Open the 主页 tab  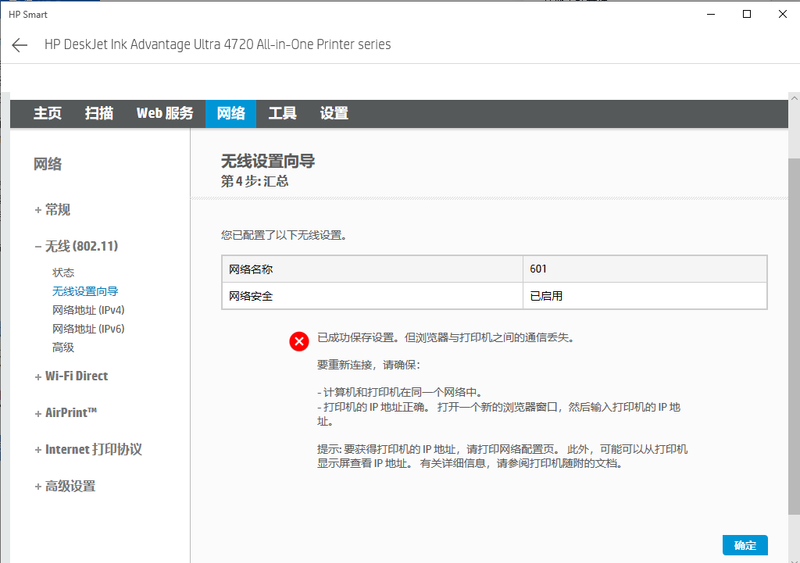point(47,114)
